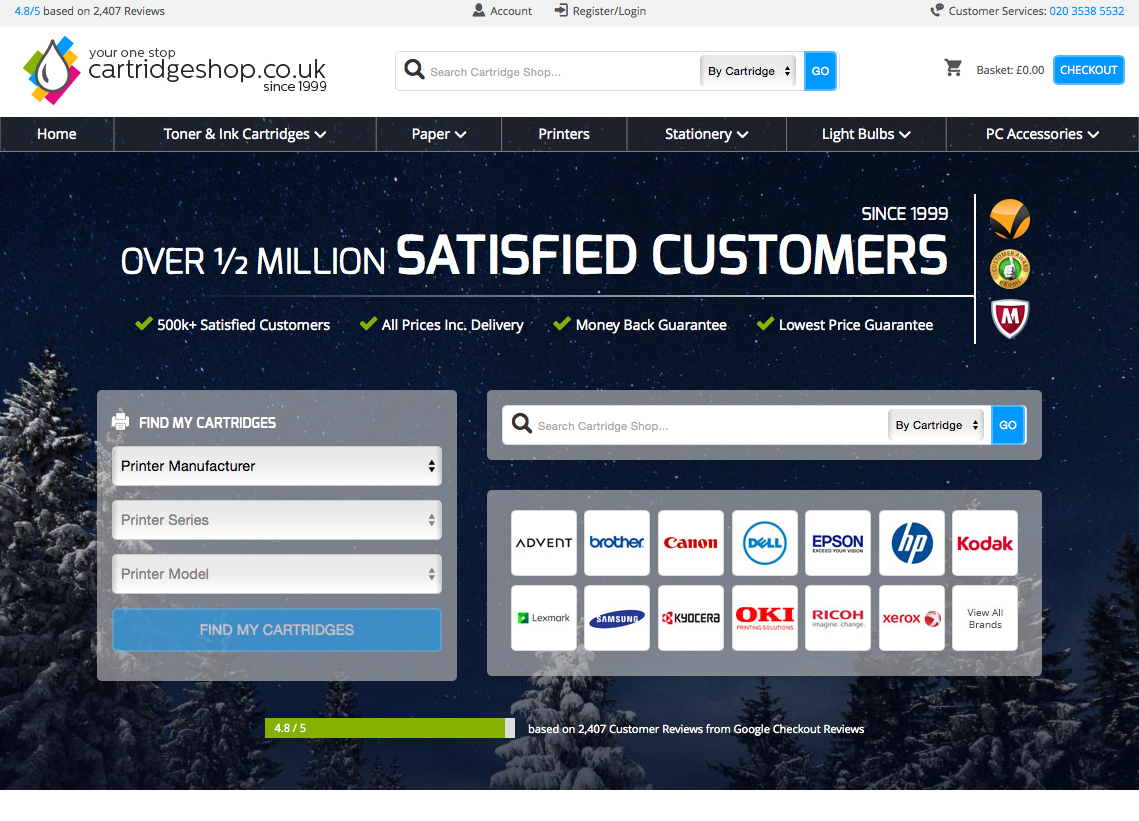Viewport: 1139px width, 821px height.
Task: Click the 4.8 / 5 green rating bar
Action: [x=389, y=728]
